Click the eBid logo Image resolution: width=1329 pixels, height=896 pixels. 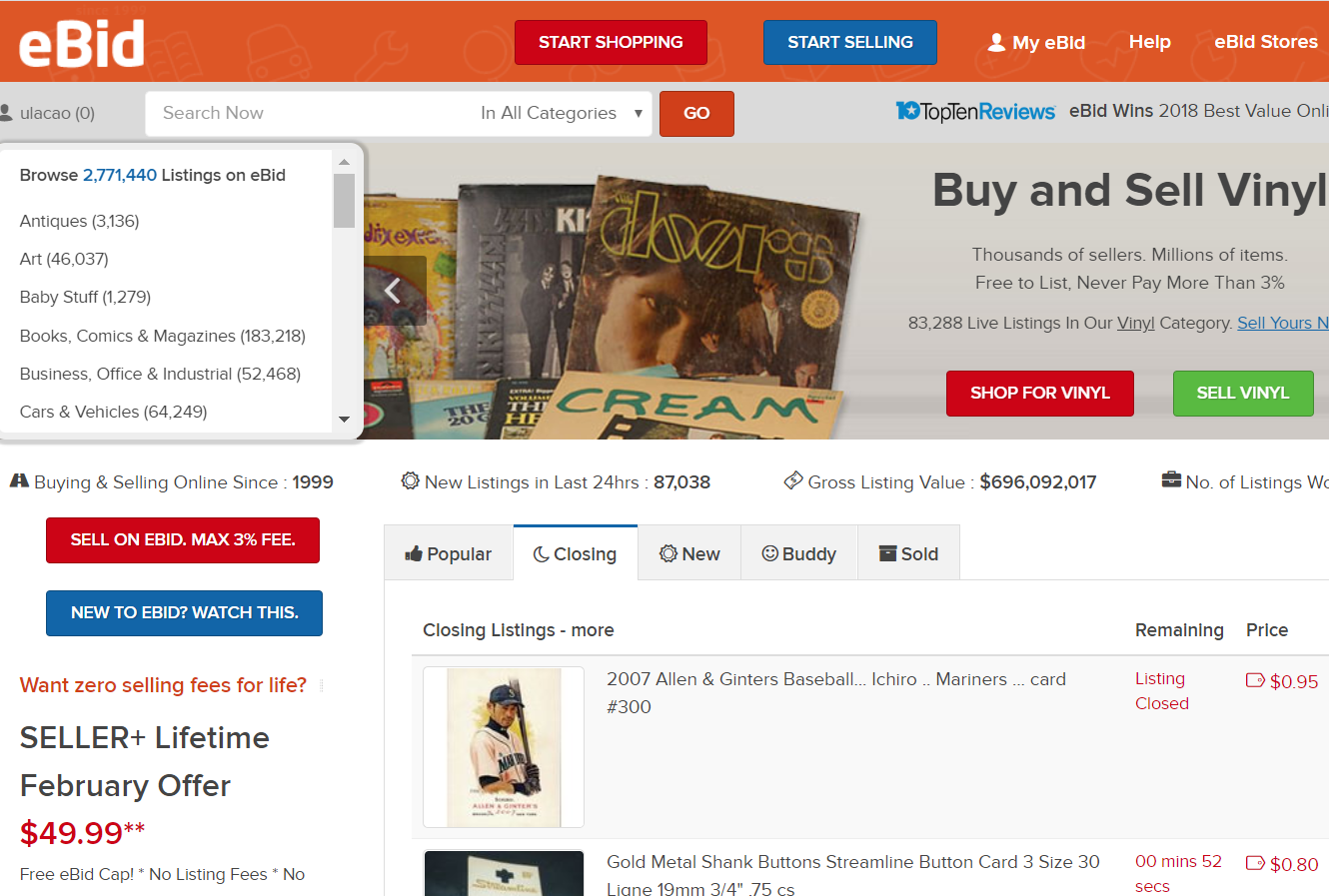pyautogui.click(x=82, y=43)
